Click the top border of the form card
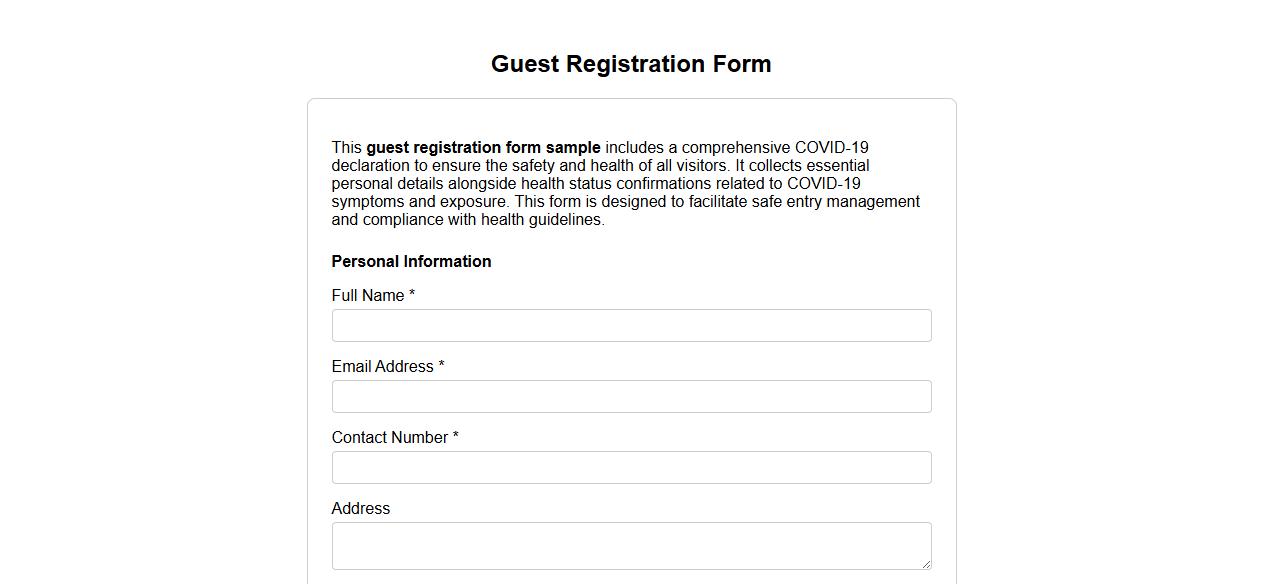Image resolution: width=1263 pixels, height=584 pixels. click(x=631, y=98)
